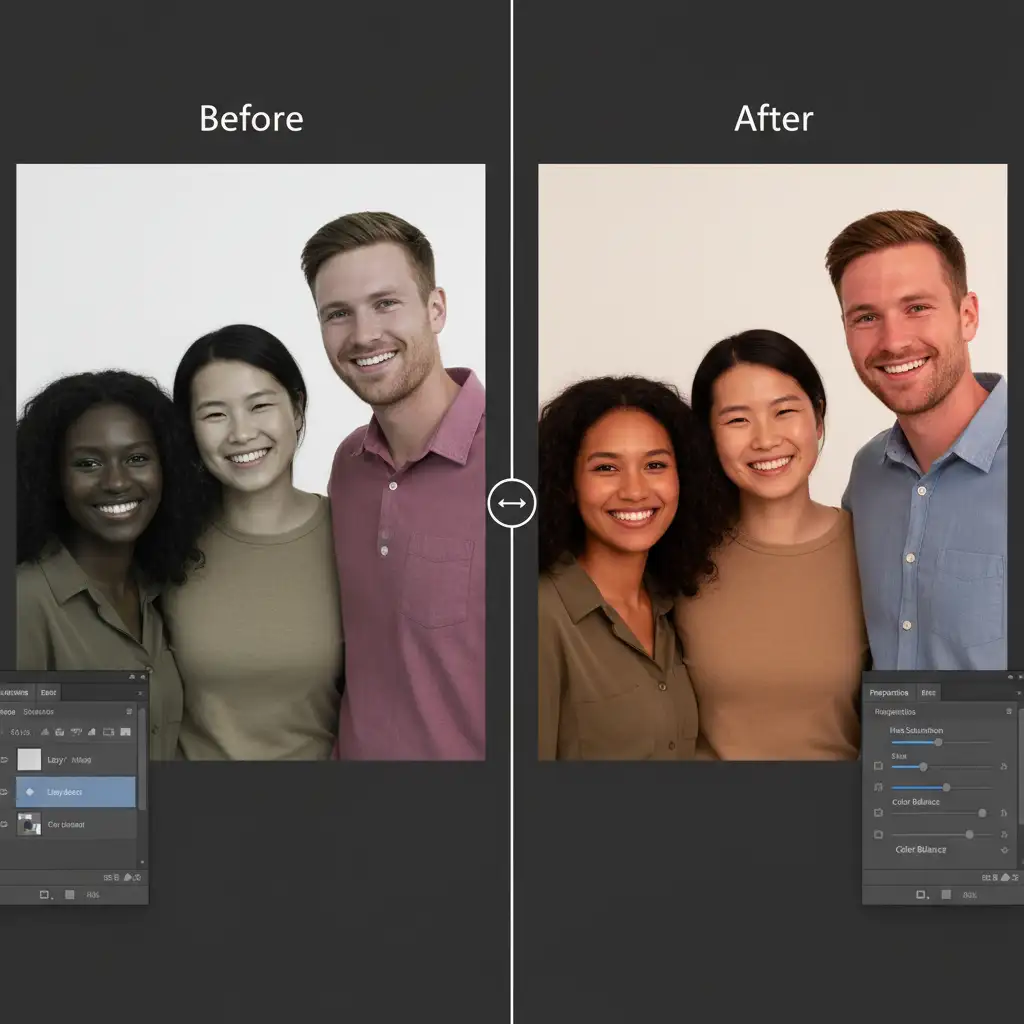1024x1024 pixels.
Task: Click the bottom Color Balance label
Action: point(920,850)
